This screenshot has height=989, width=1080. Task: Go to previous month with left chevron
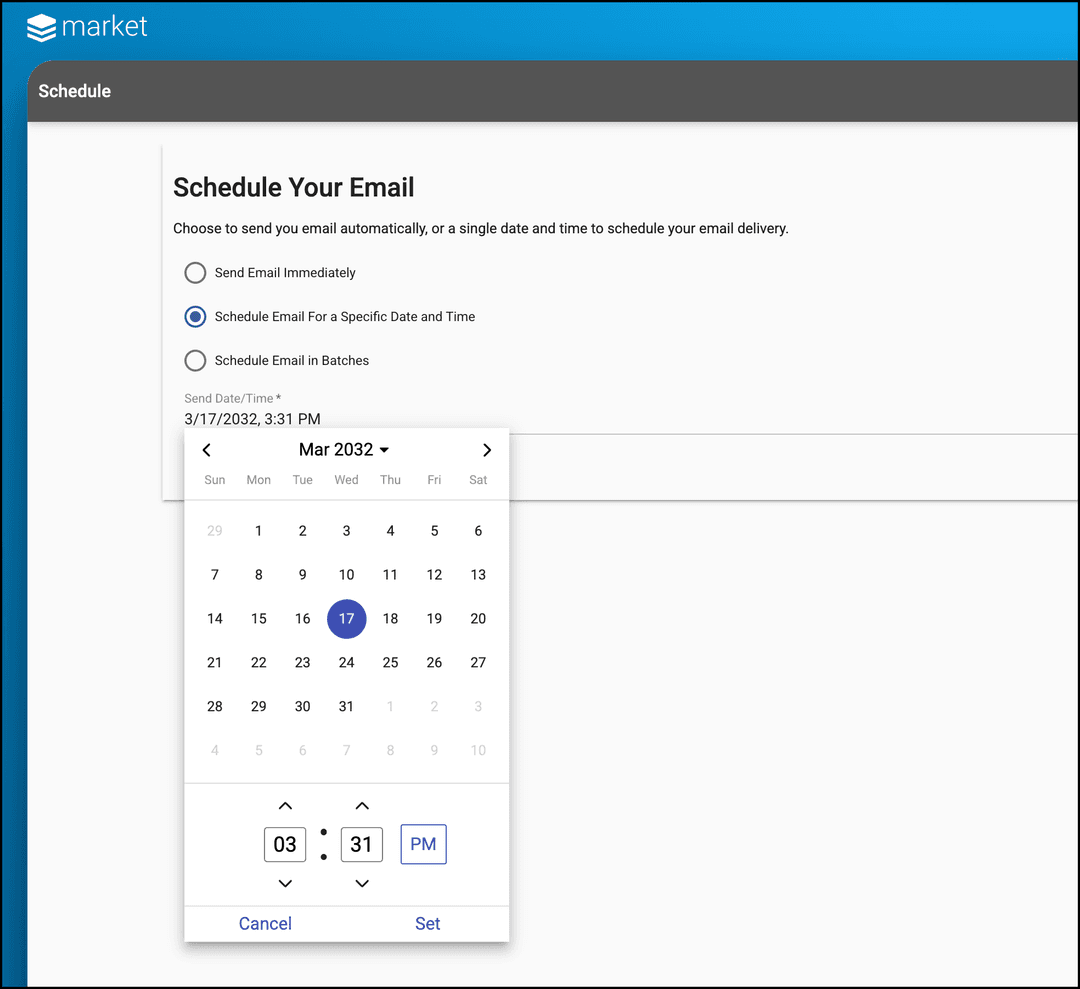207,450
